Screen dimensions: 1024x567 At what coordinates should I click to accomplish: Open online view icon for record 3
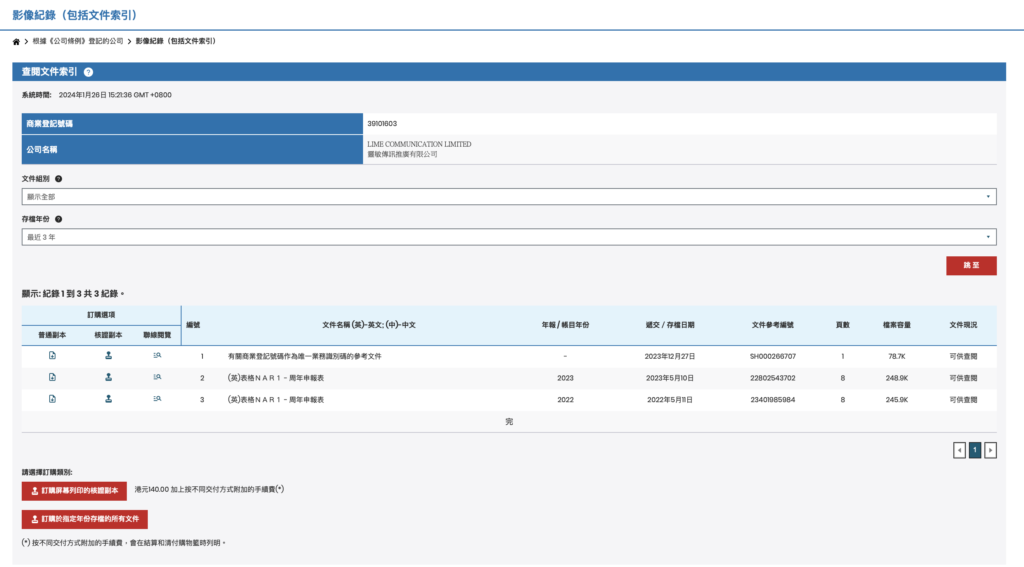tap(156, 399)
